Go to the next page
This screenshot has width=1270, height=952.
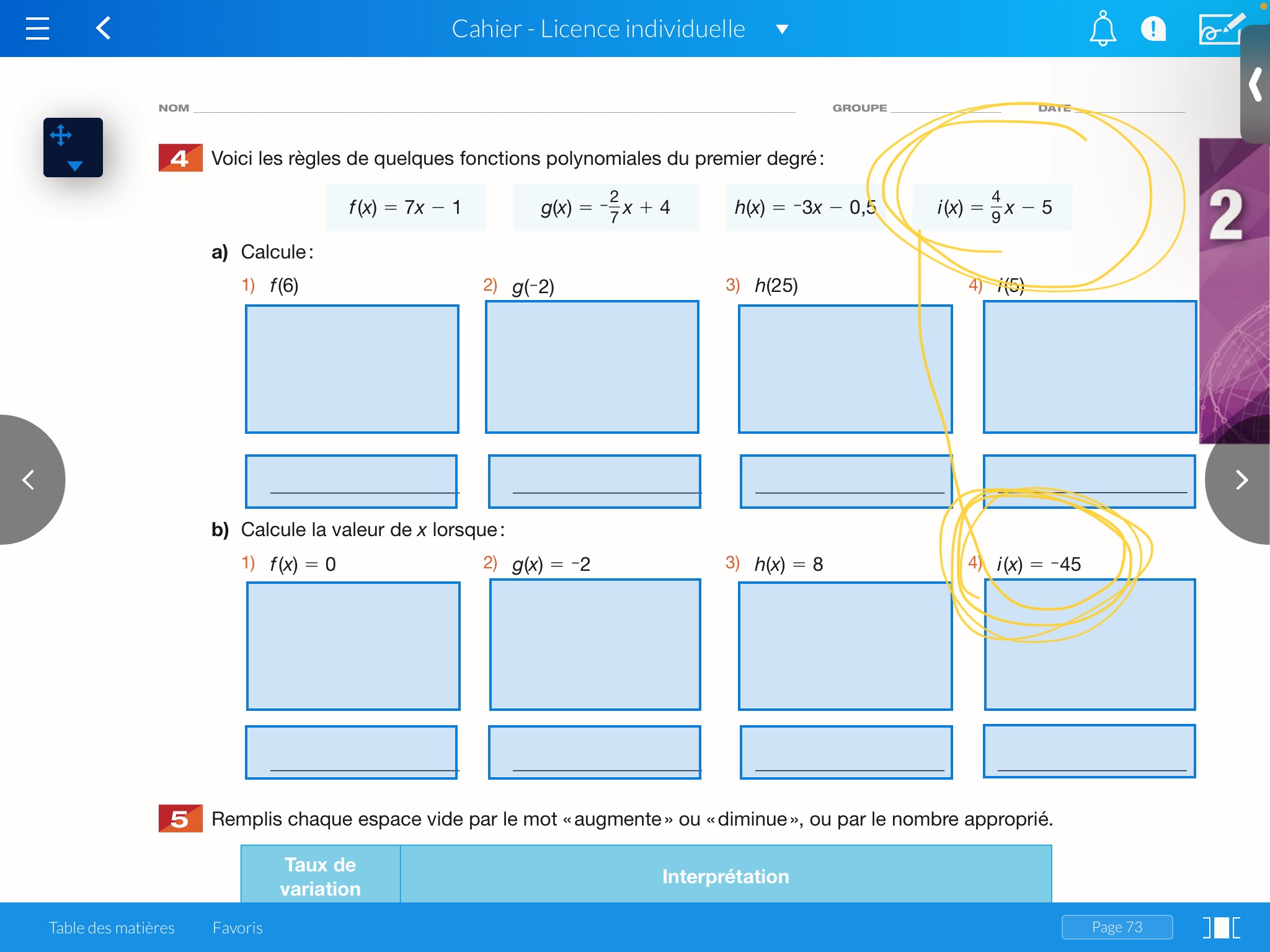[1240, 480]
